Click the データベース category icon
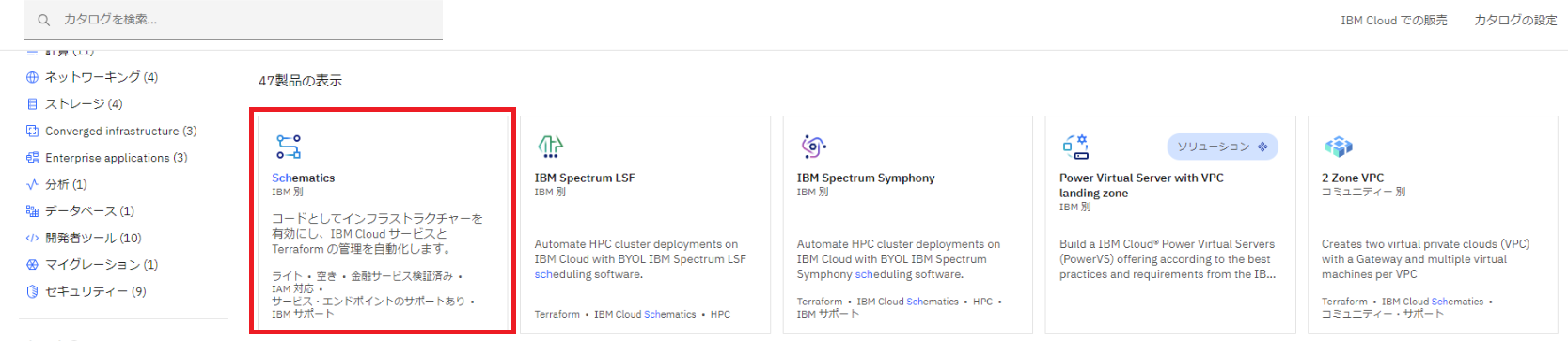The image size is (1568, 341). (x=32, y=211)
